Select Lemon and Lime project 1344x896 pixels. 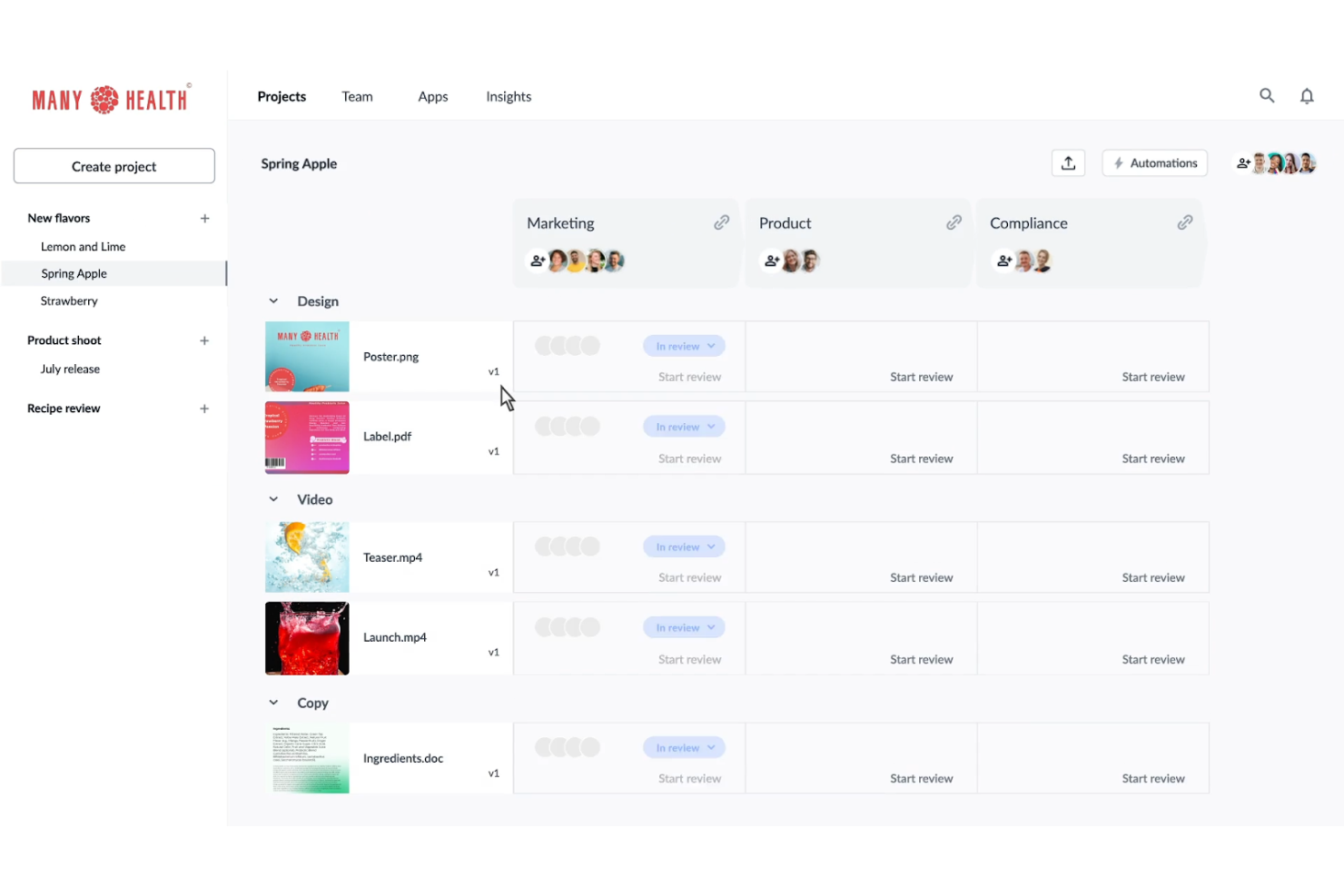[83, 247]
